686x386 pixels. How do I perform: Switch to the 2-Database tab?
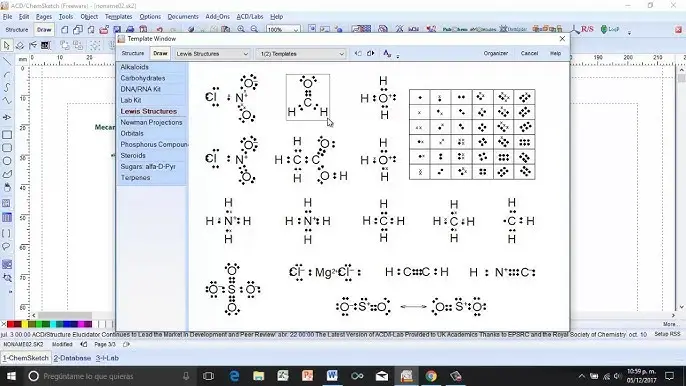tap(72, 358)
